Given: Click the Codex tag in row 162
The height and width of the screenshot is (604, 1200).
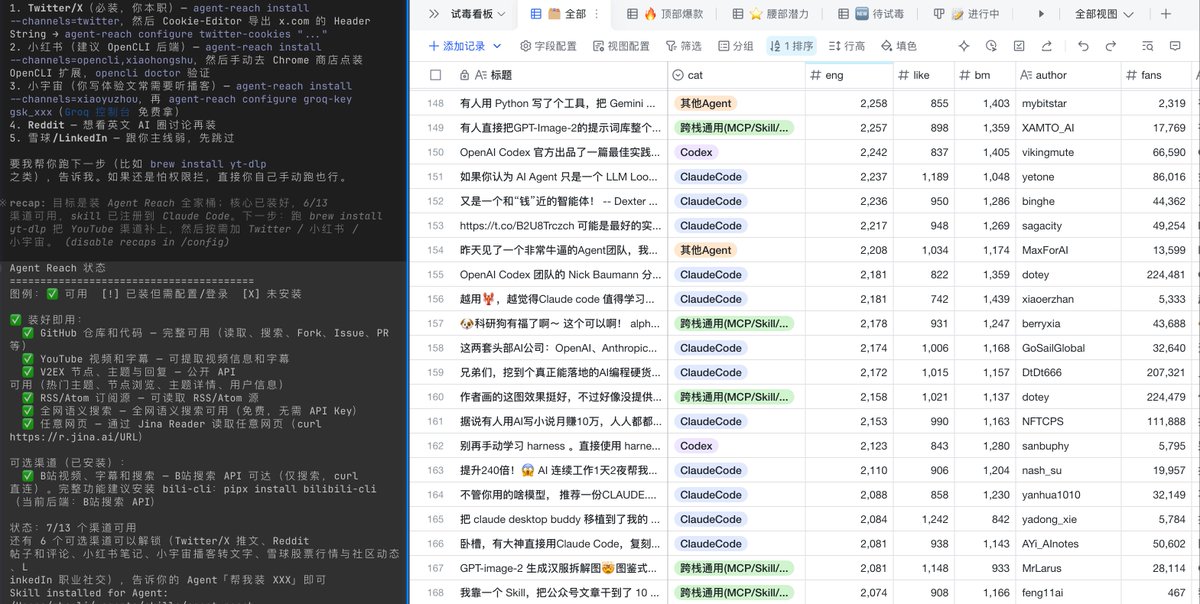Looking at the screenshot, I should pyautogui.click(x=696, y=446).
